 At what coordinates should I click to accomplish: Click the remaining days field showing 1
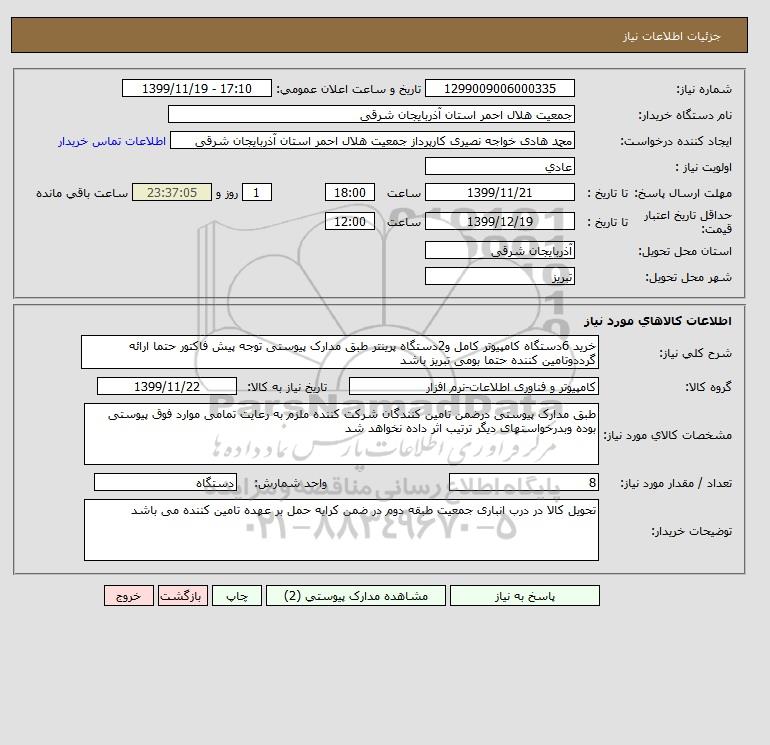point(256,193)
